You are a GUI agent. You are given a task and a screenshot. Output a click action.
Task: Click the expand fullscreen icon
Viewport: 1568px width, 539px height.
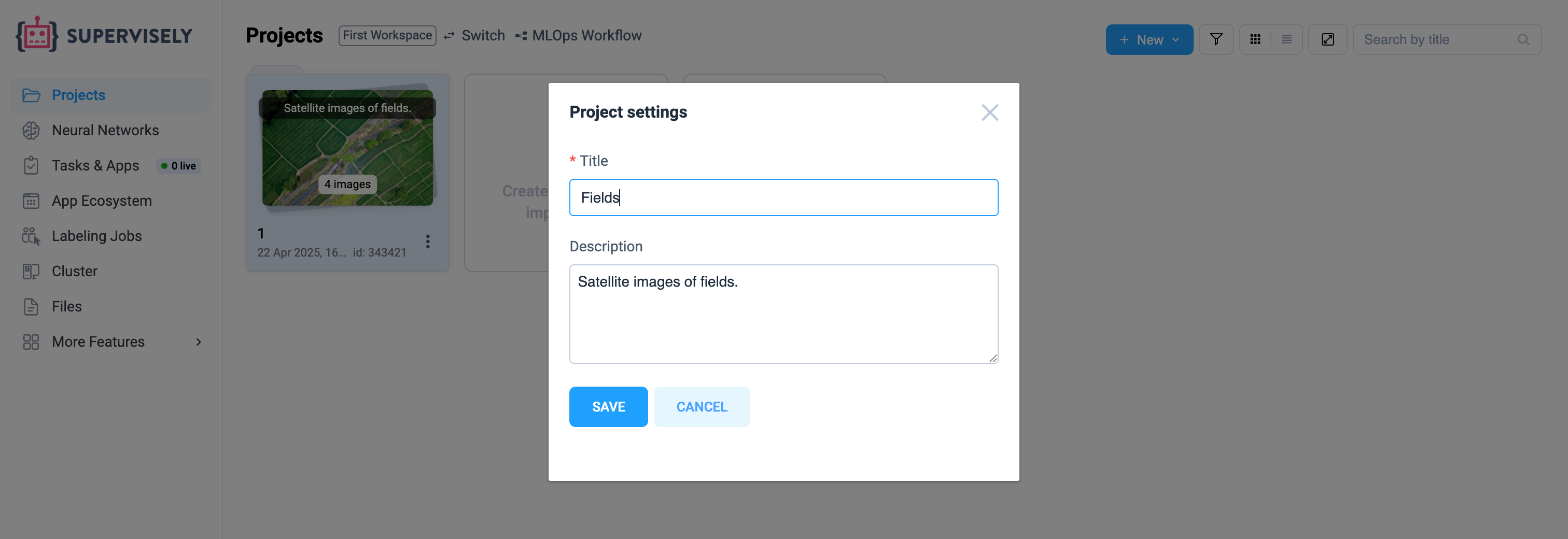coord(1327,39)
